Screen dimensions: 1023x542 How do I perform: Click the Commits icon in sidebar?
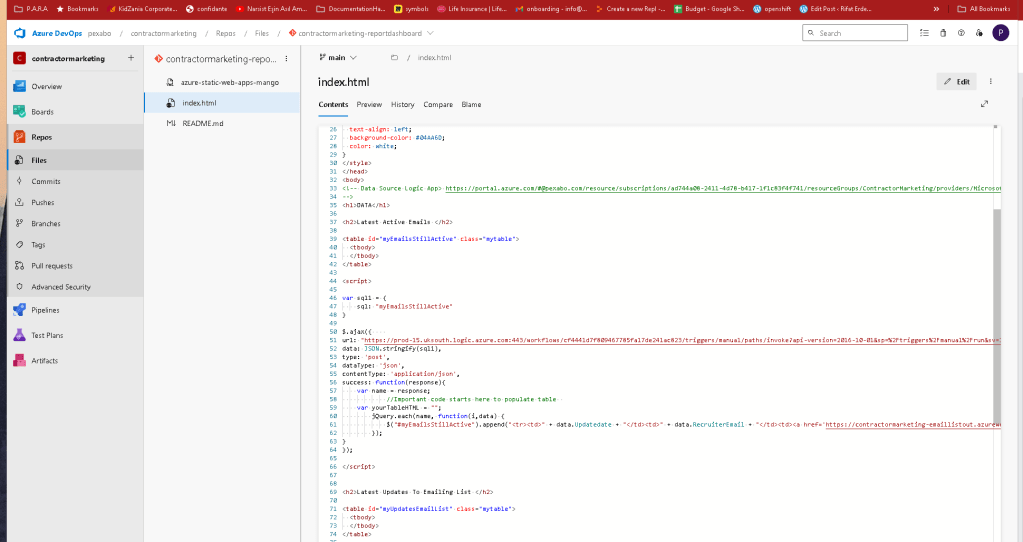20,181
